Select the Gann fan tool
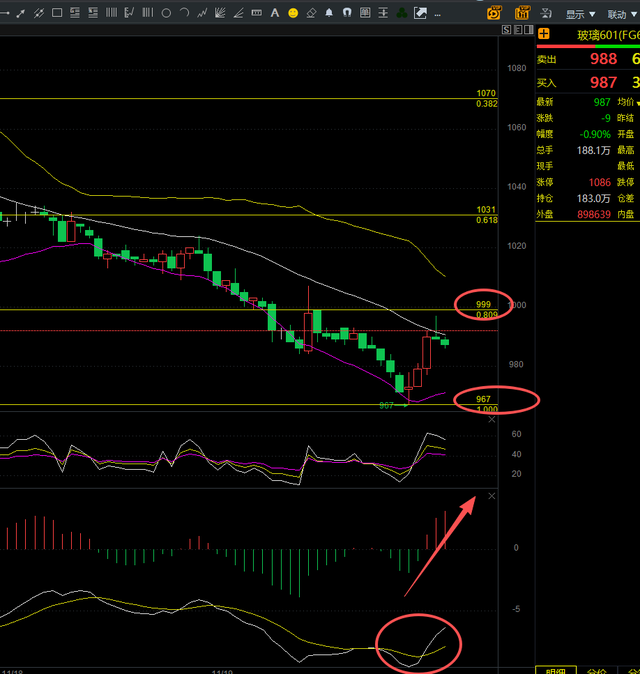 [x=220, y=13]
